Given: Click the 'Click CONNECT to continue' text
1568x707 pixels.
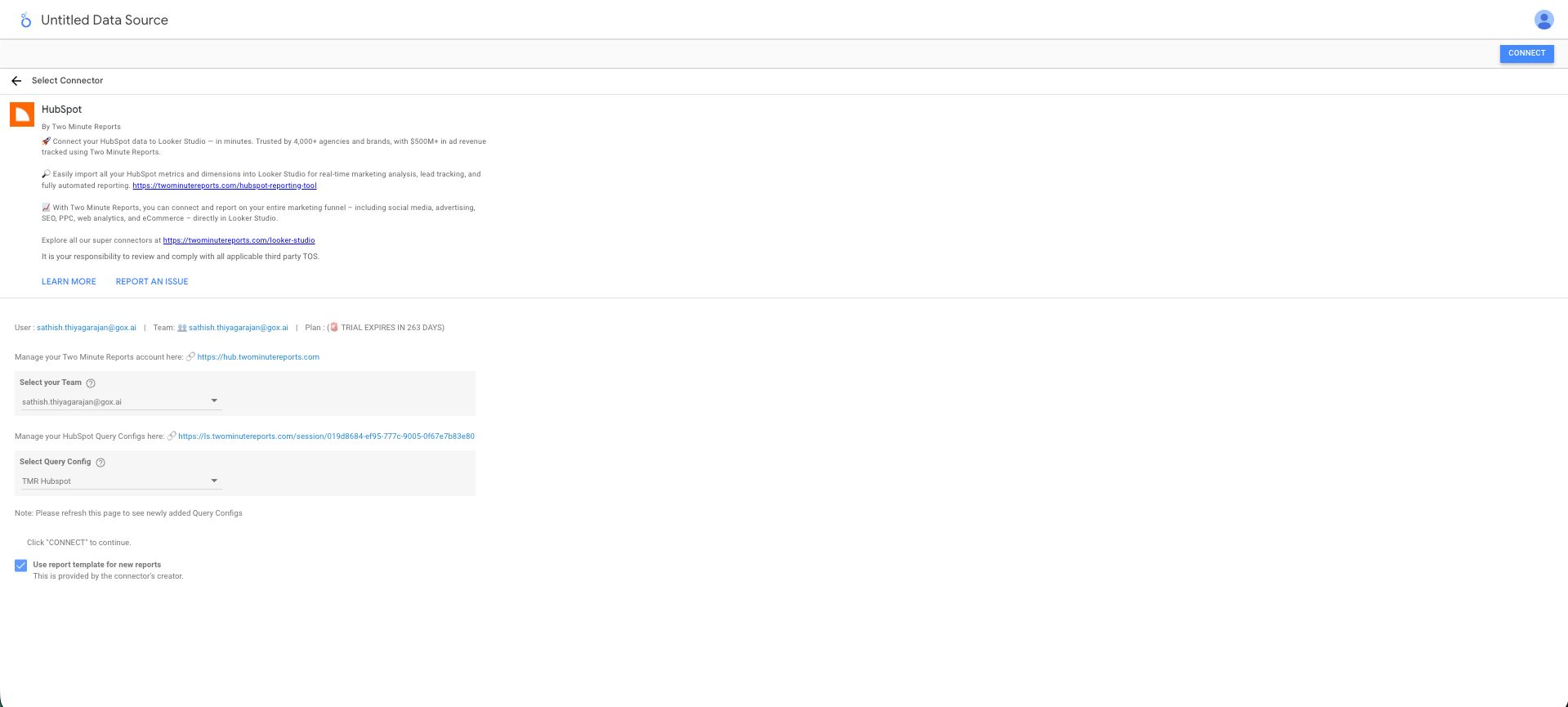Looking at the screenshot, I should pyautogui.click(x=78, y=543).
